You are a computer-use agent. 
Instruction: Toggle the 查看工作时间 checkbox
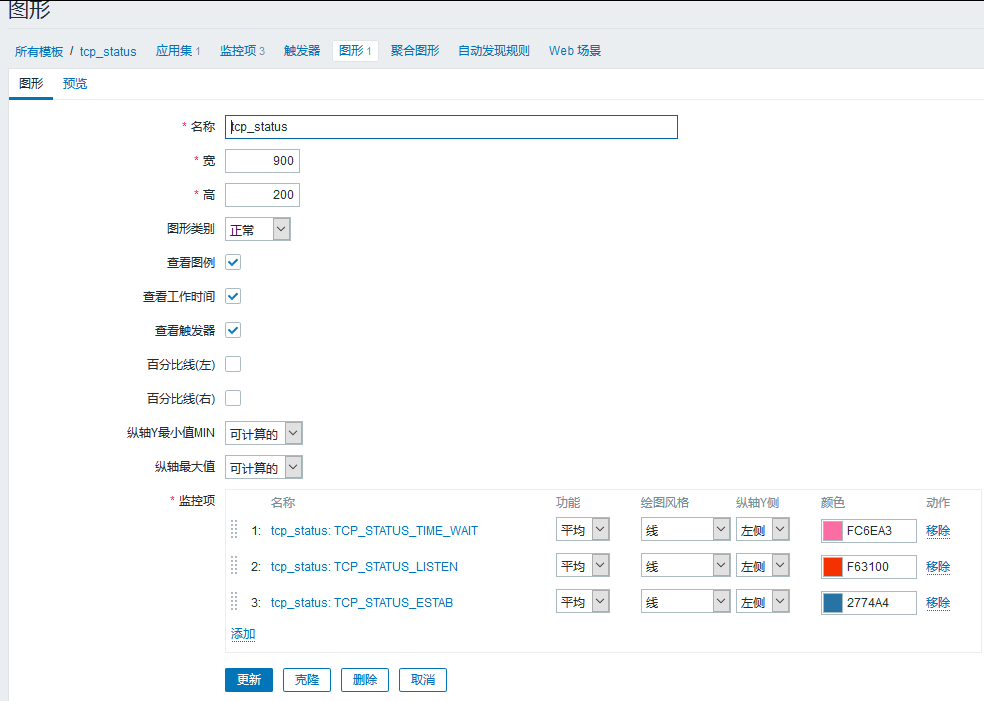tap(233, 296)
